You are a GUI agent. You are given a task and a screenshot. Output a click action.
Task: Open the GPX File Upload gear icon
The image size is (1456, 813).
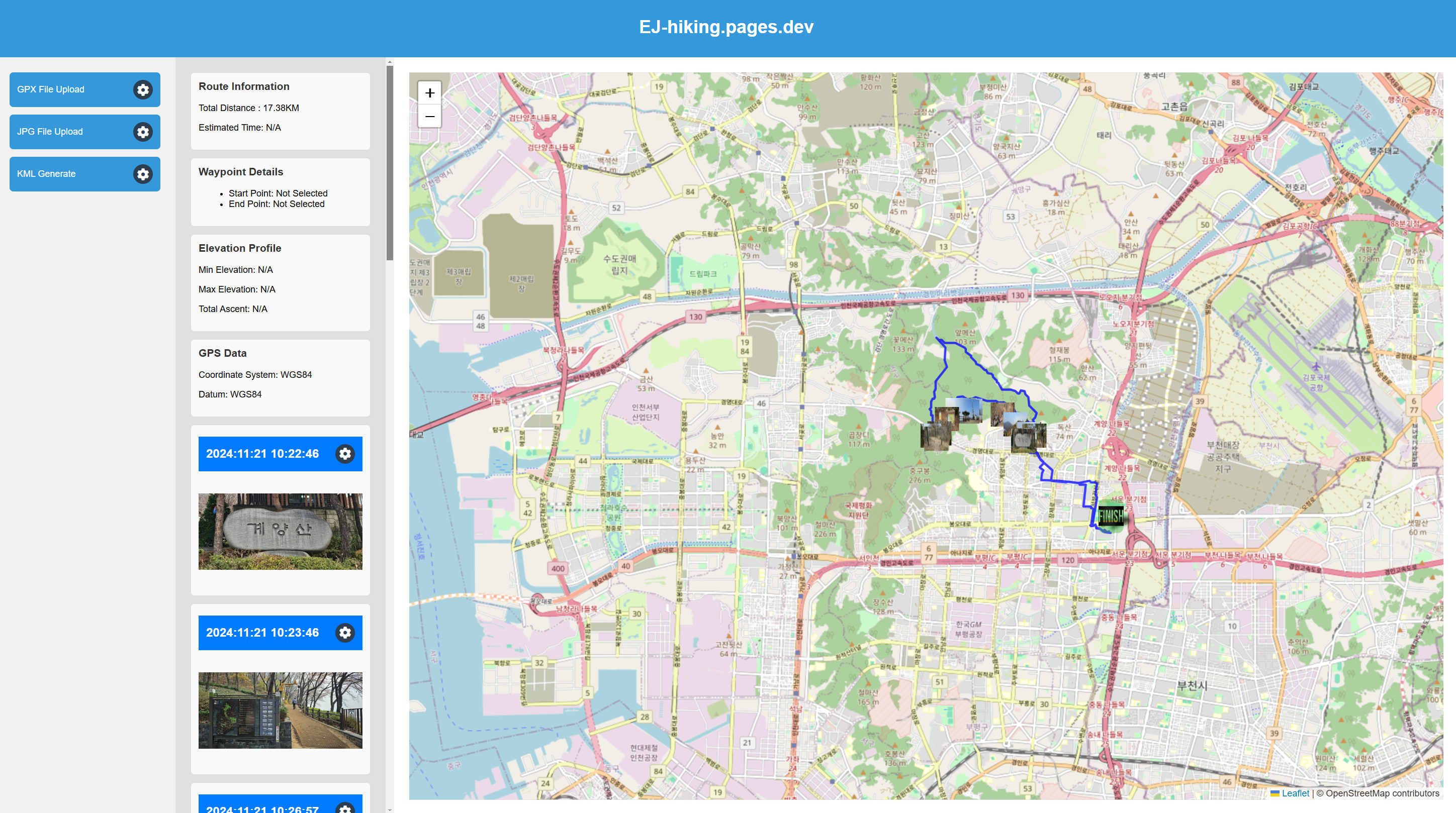pos(143,89)
